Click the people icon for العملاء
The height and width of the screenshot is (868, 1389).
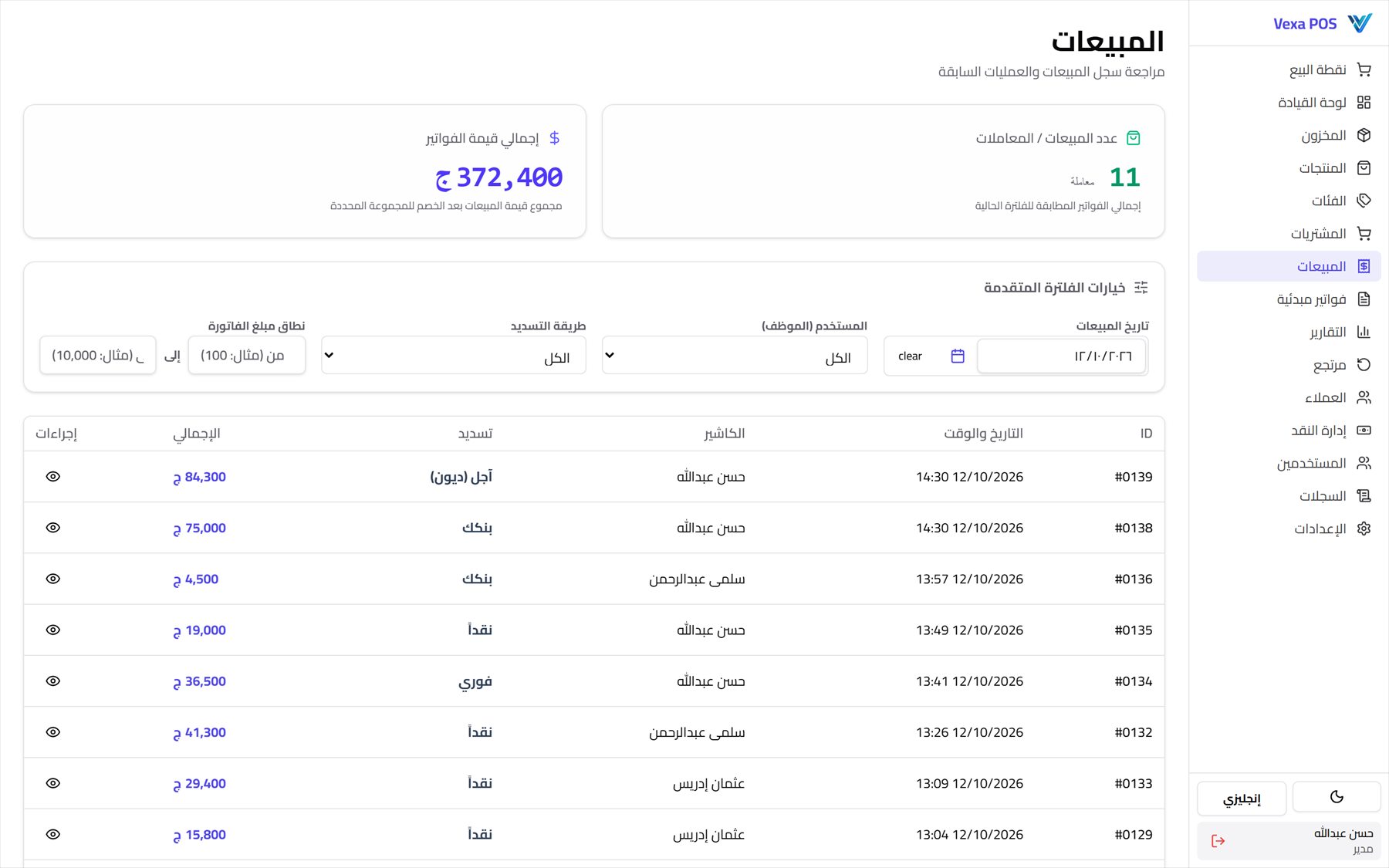tap(1364, 397)
